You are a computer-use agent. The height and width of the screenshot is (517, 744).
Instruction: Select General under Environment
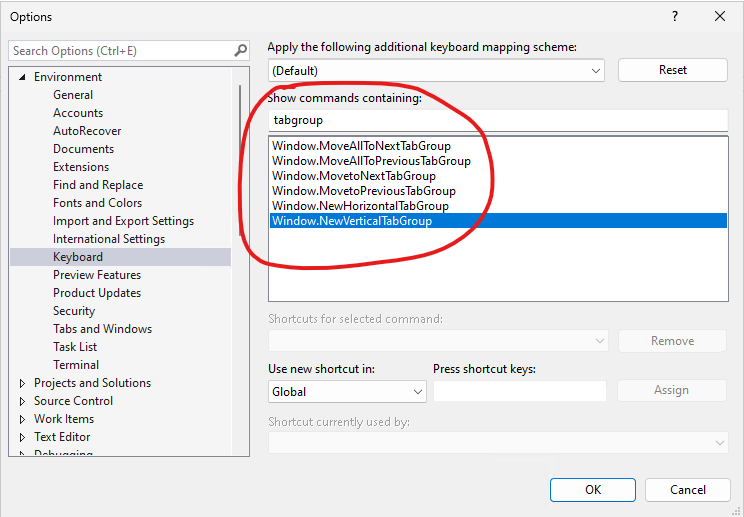pyautogui.click(x=73, y=95)
